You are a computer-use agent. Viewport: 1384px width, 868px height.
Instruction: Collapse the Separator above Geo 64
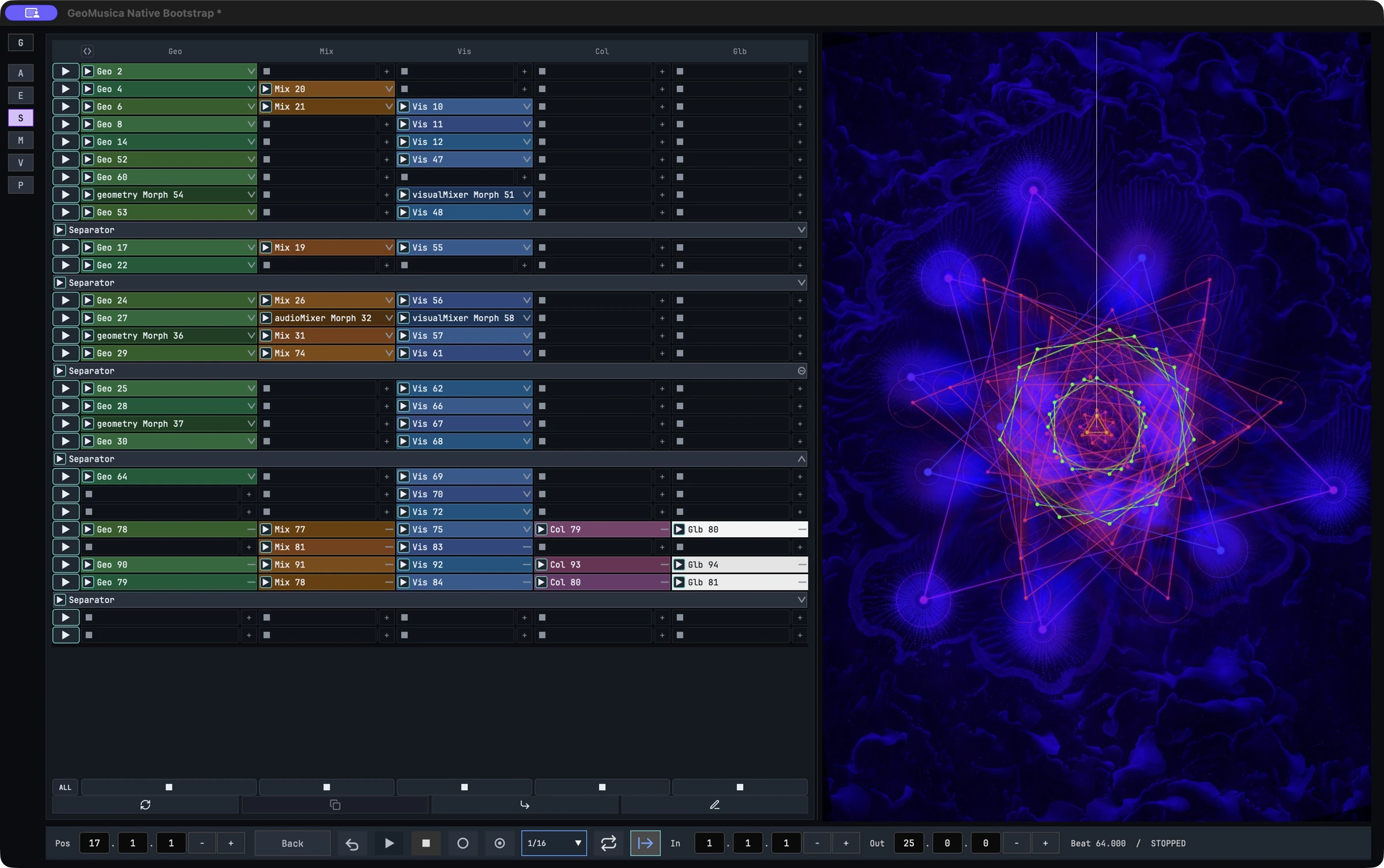(x=802, y=459)
